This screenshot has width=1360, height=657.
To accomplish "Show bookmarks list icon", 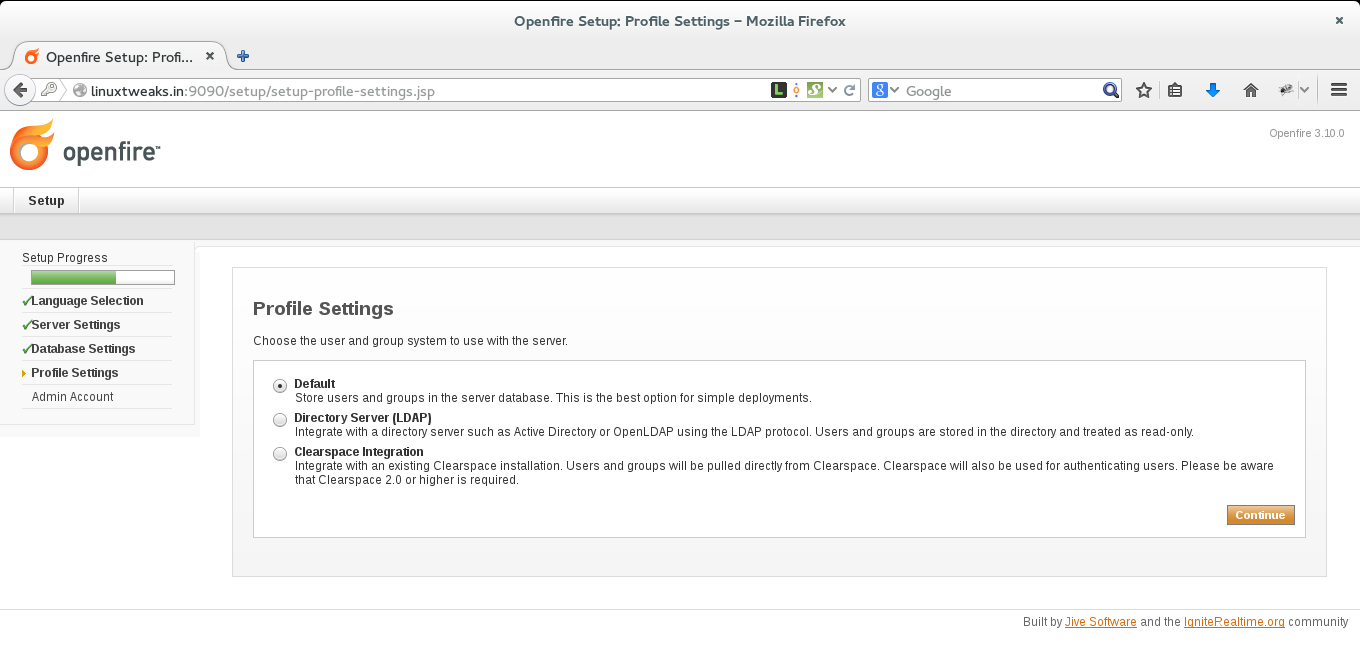I will (1176, 90).
